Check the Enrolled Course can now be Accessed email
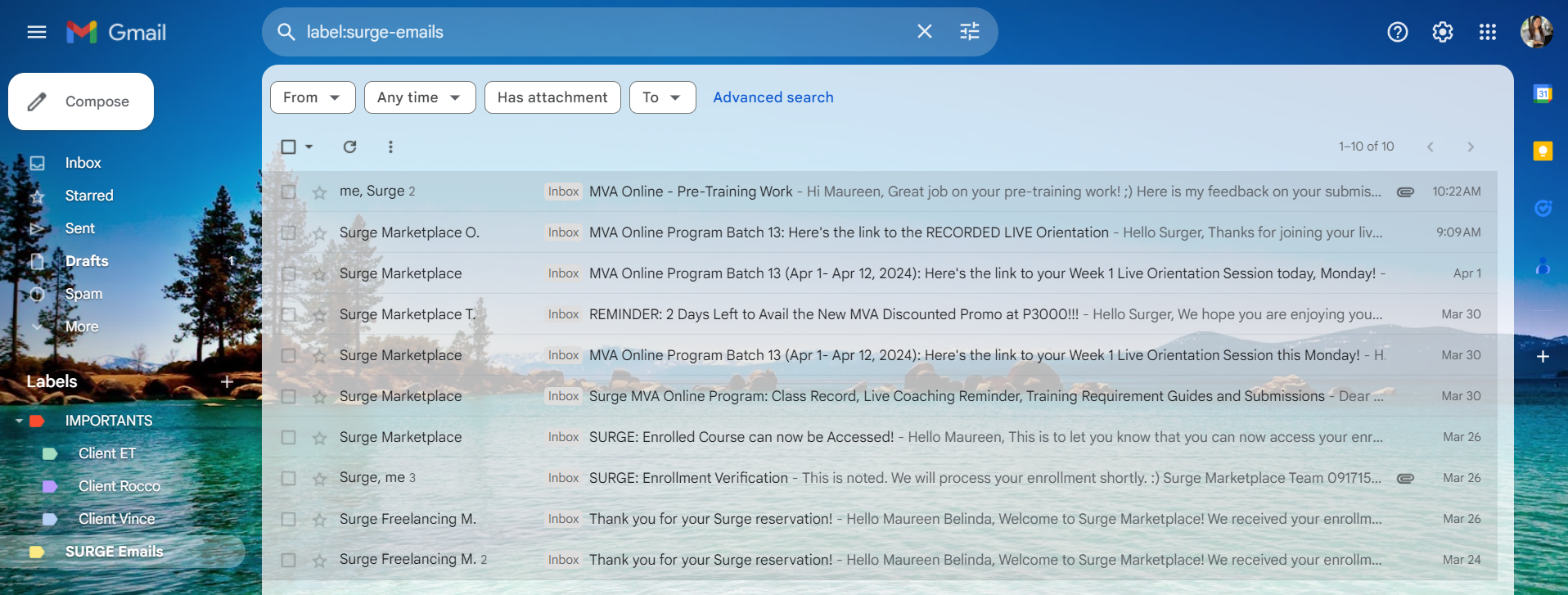 coord(288,437)
